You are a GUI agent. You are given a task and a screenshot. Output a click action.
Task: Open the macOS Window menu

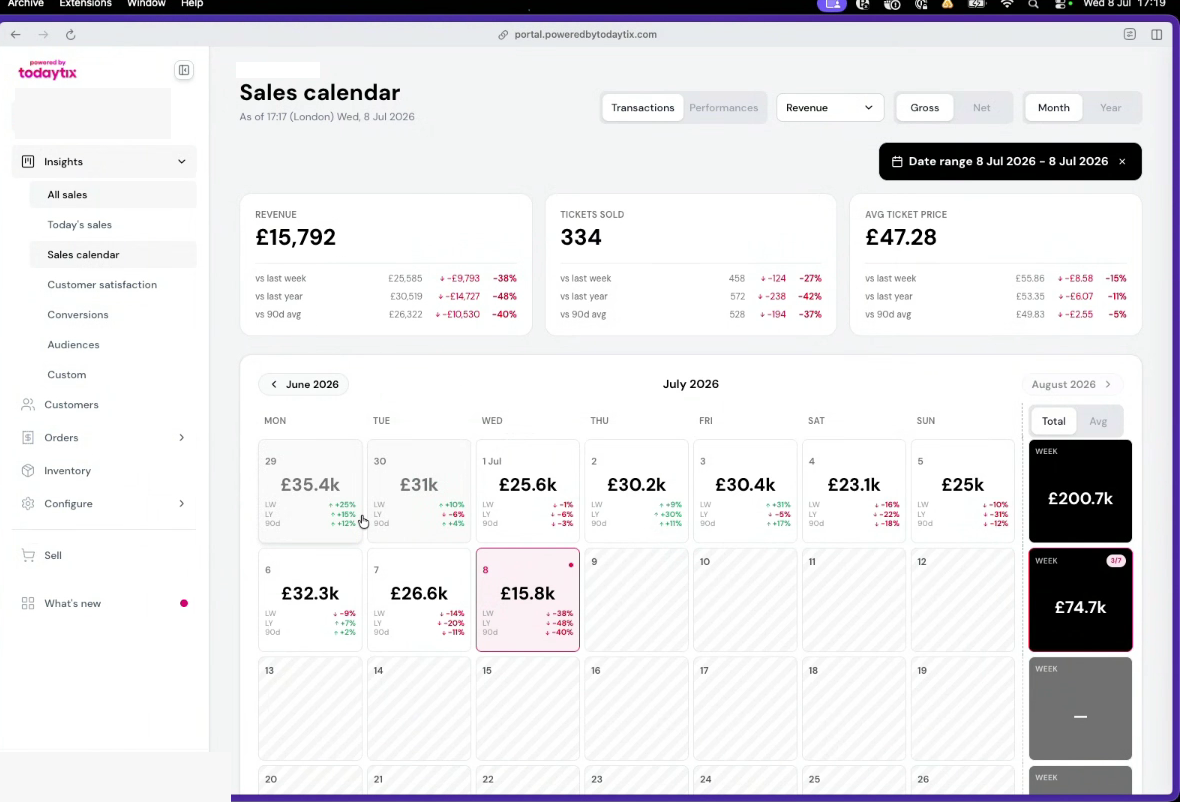click(146, 4)
